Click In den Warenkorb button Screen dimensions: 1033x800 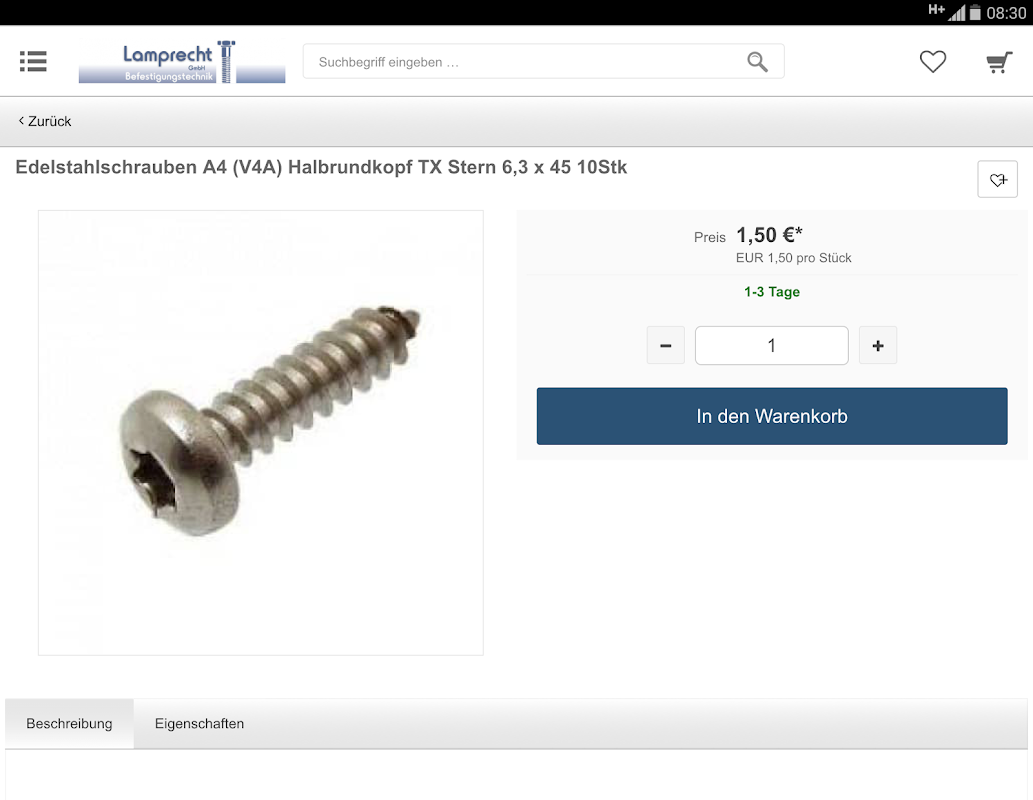tap(771, 416)
